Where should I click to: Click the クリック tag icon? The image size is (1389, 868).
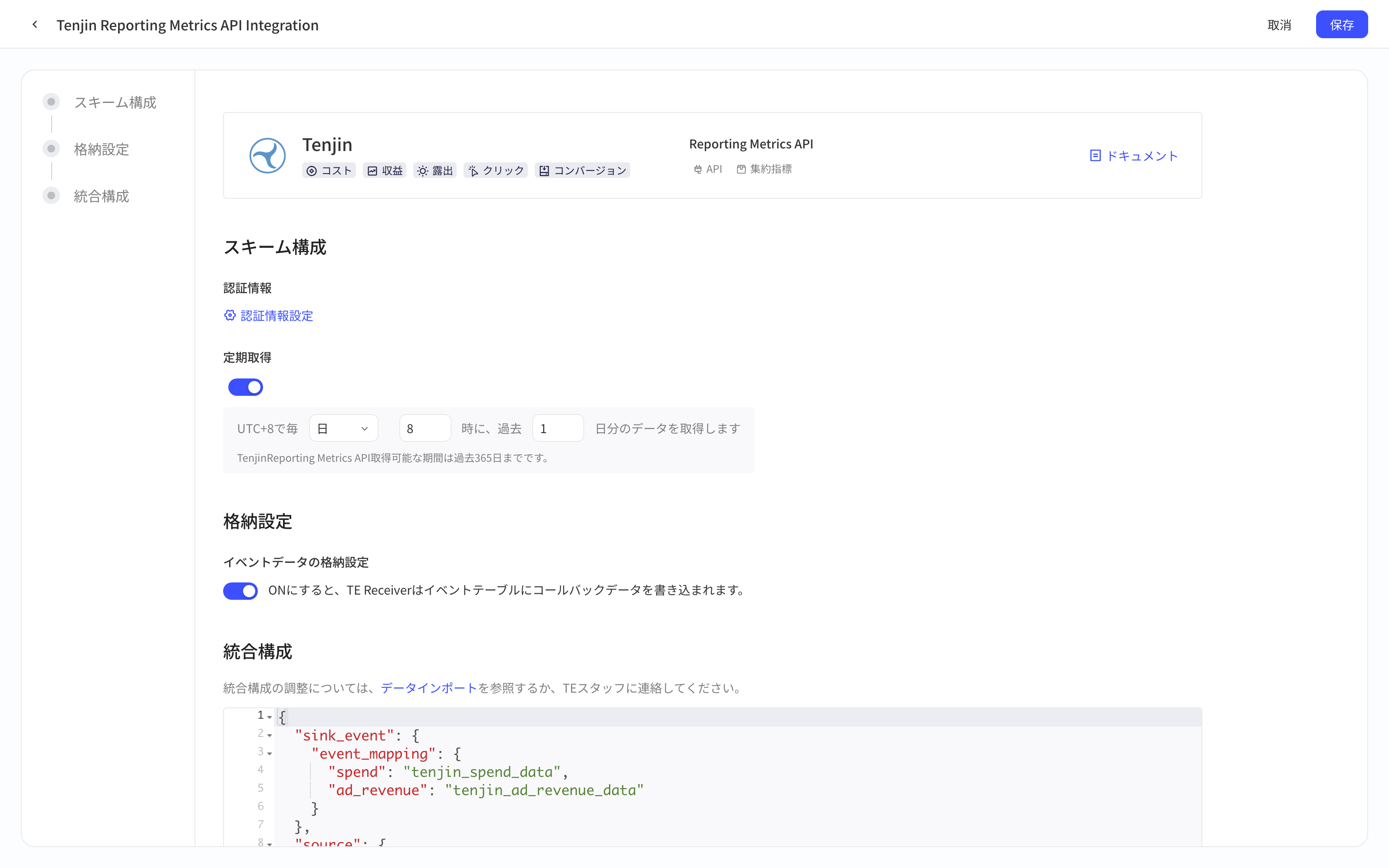(473, 171)
